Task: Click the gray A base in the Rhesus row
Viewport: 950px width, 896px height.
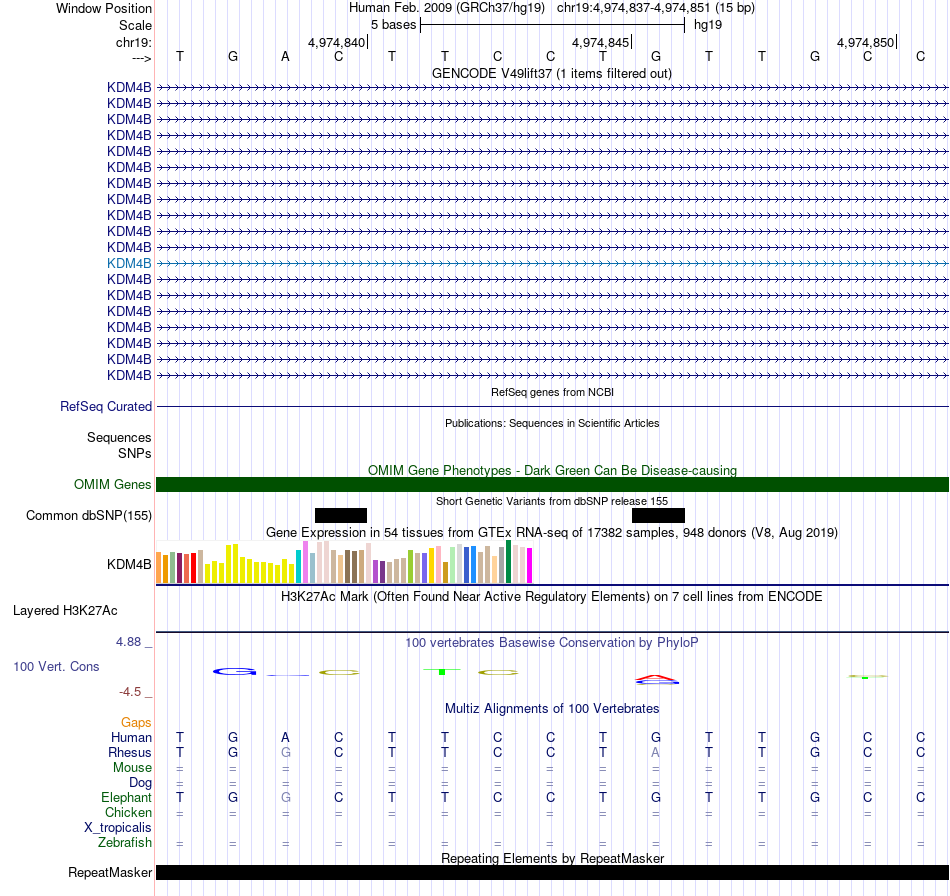Action: [x=656, y=752]
